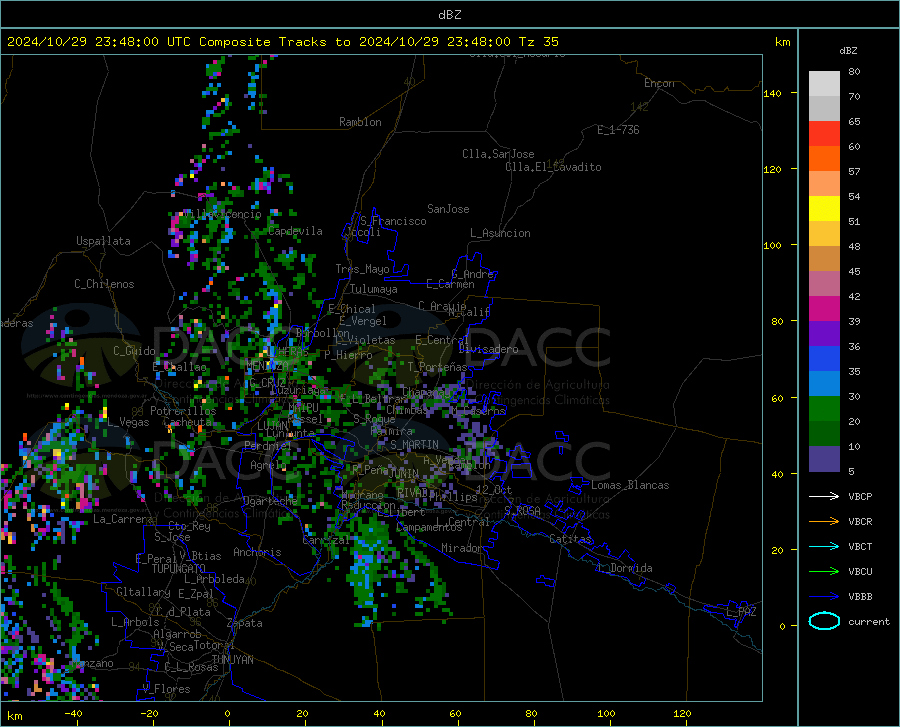This screenshot has height=727, width=900.
Task: Click the 'E_1-736' map label
Action: click(618, 130)
